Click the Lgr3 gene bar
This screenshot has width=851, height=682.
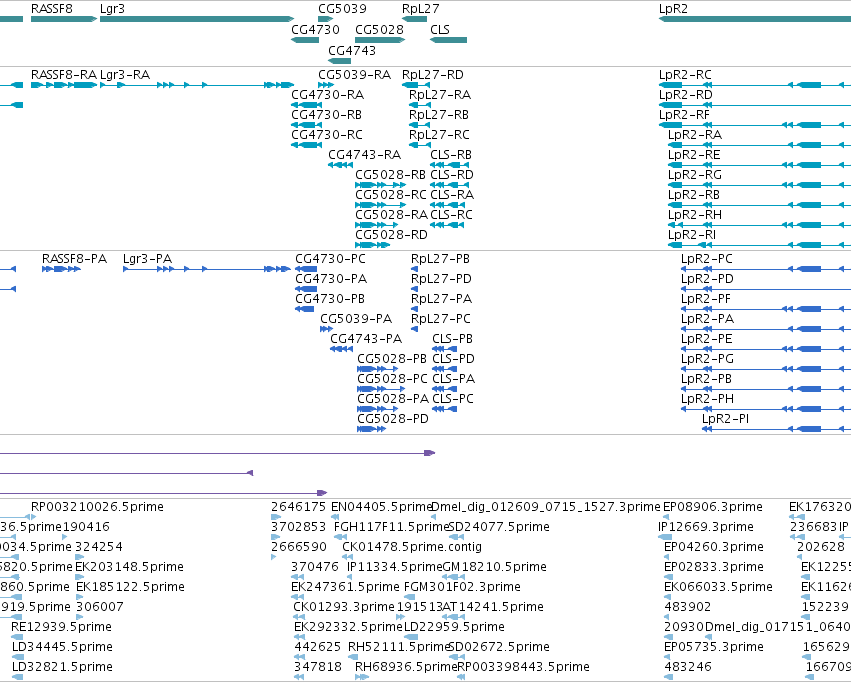(196, 19)
